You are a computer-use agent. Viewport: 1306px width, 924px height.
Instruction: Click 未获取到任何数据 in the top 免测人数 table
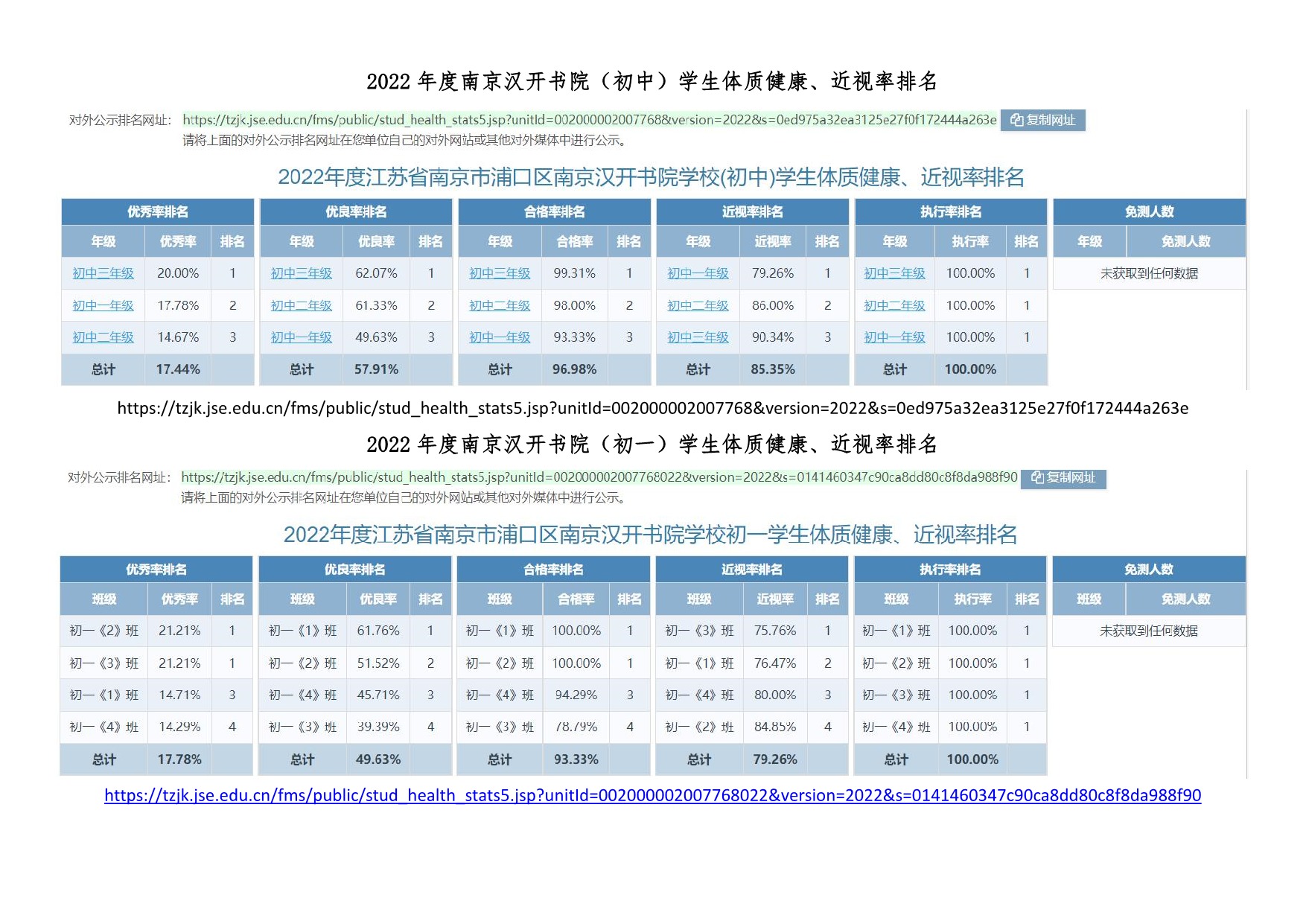tap(1150, 273)
